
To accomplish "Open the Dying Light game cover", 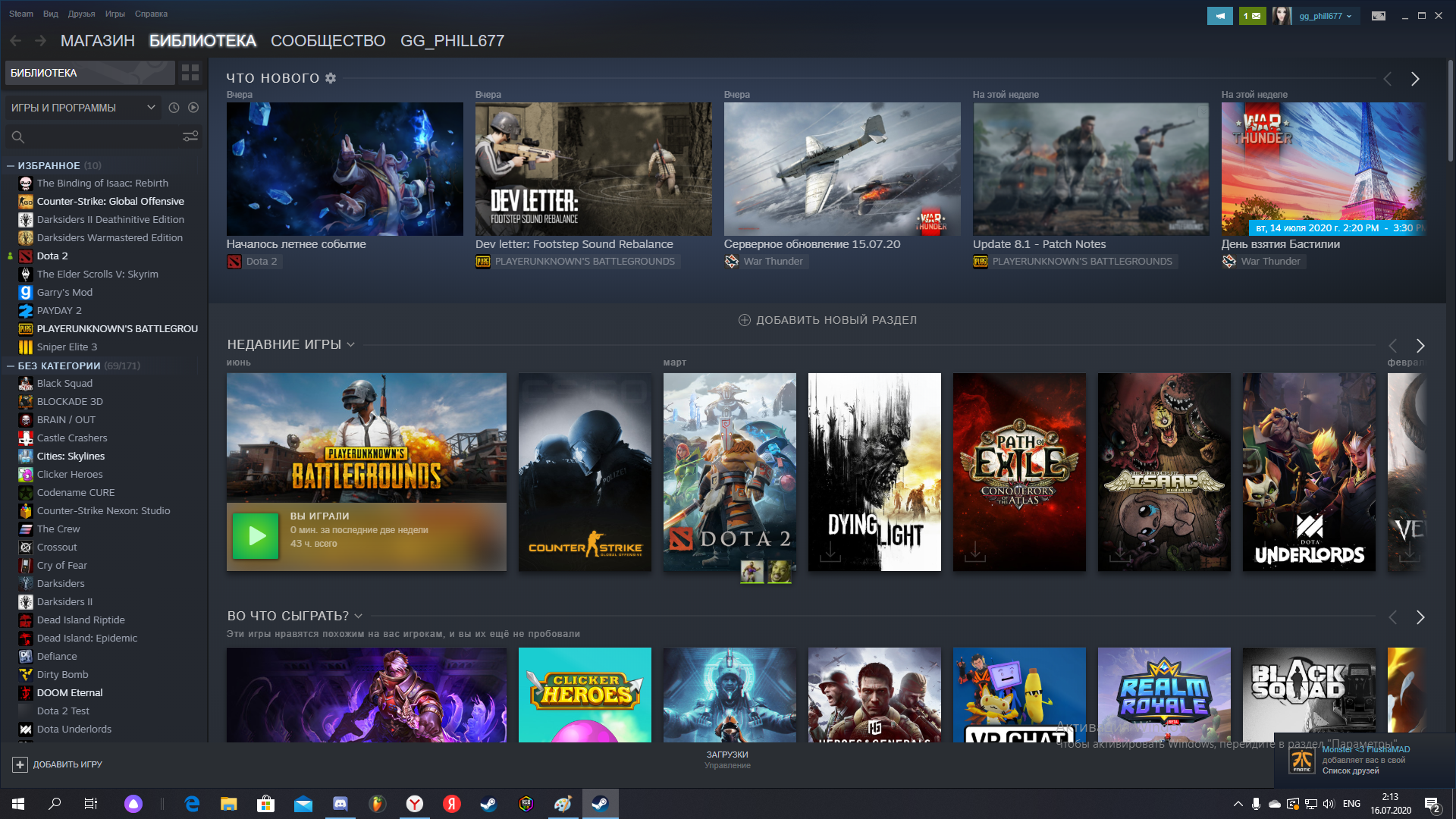I will coord(874,472).
